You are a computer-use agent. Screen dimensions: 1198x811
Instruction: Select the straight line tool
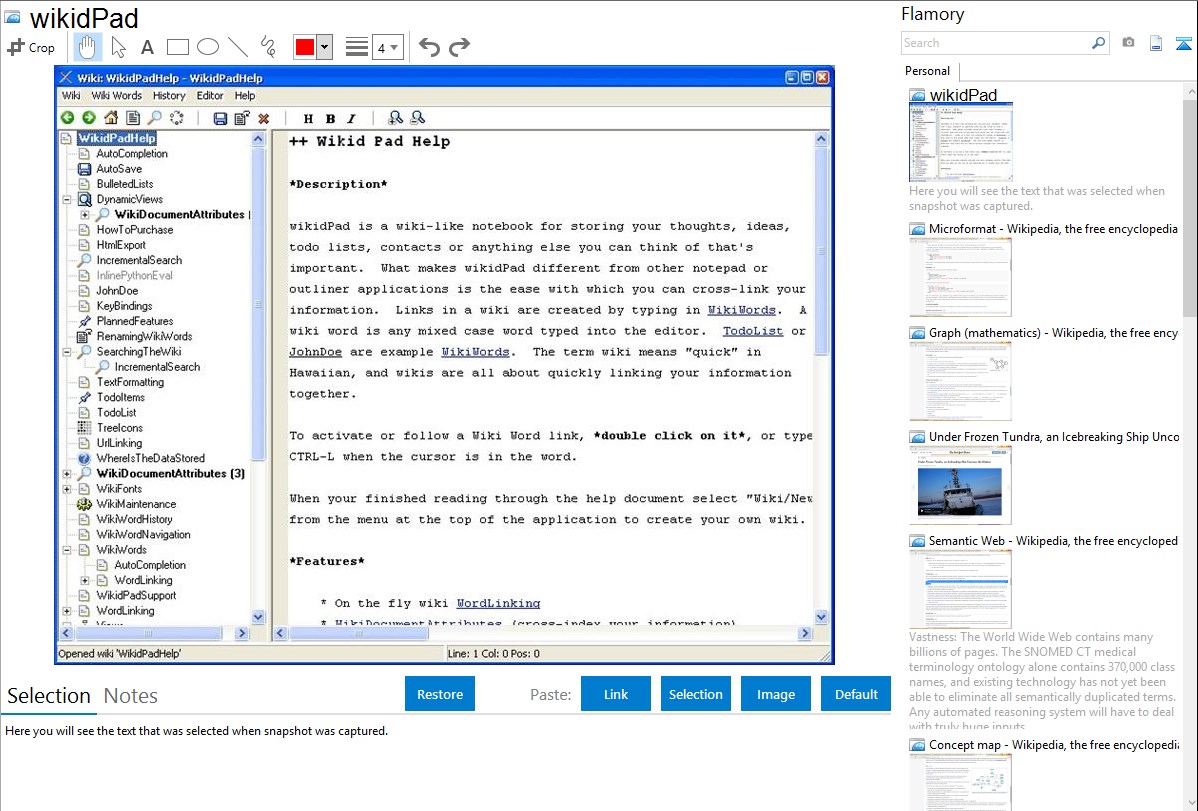(x=238, y=47)
